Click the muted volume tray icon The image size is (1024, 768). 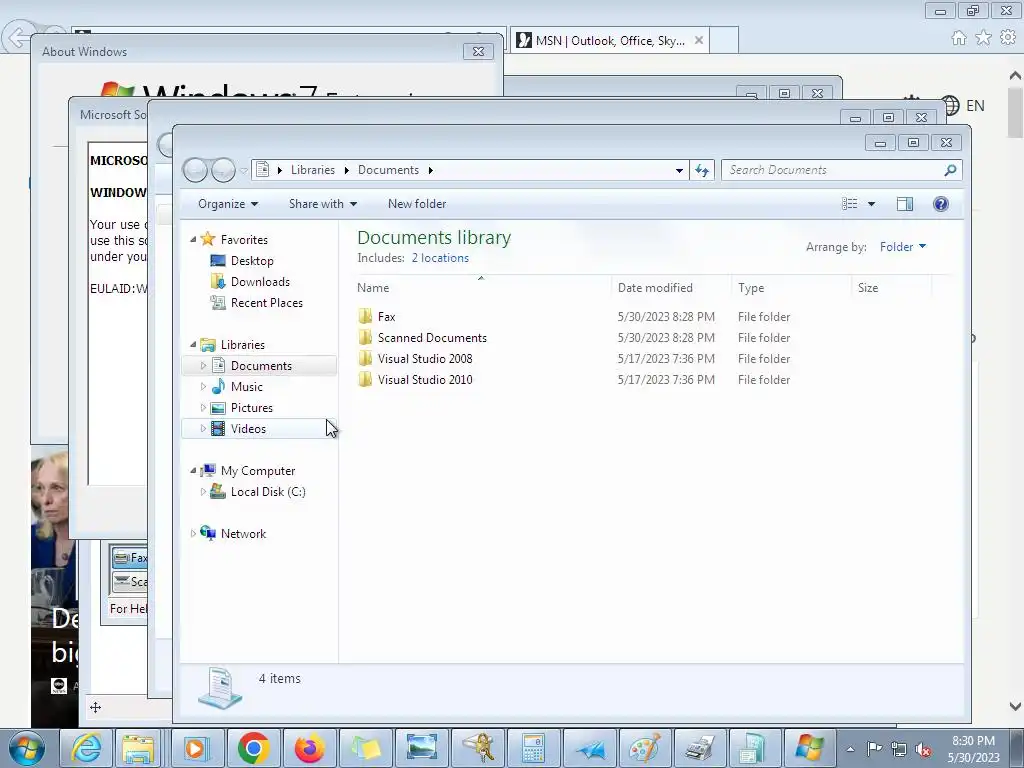923,749
